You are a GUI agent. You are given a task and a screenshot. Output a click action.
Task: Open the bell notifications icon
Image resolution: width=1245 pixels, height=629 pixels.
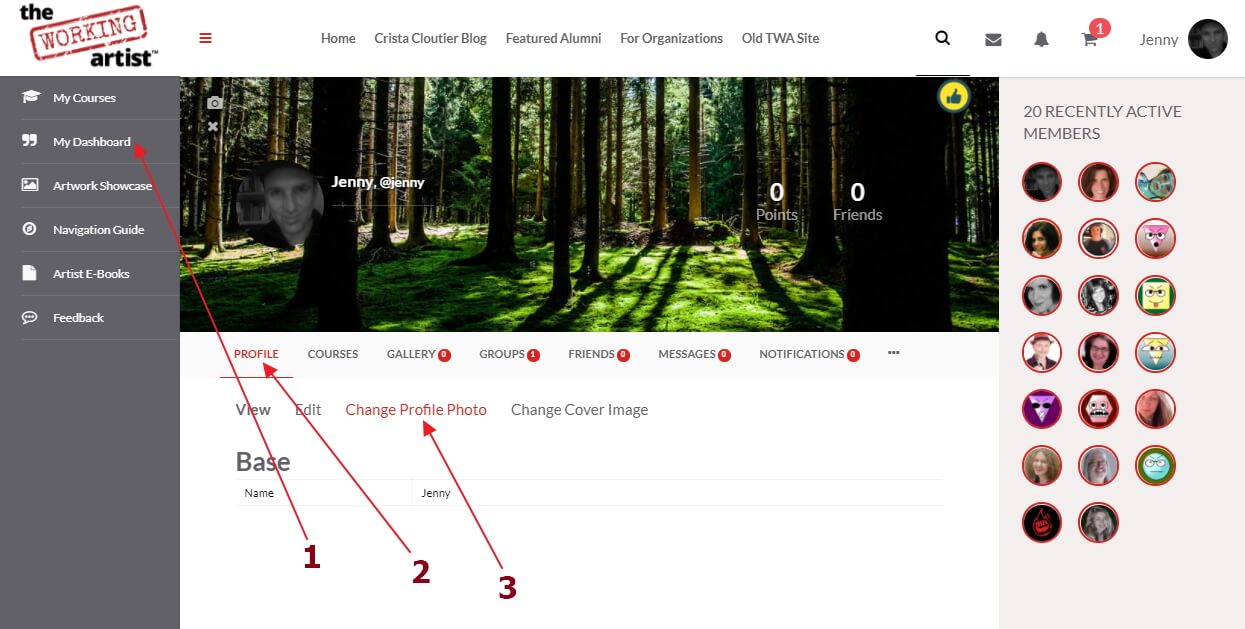click(x=1041, y=39)
